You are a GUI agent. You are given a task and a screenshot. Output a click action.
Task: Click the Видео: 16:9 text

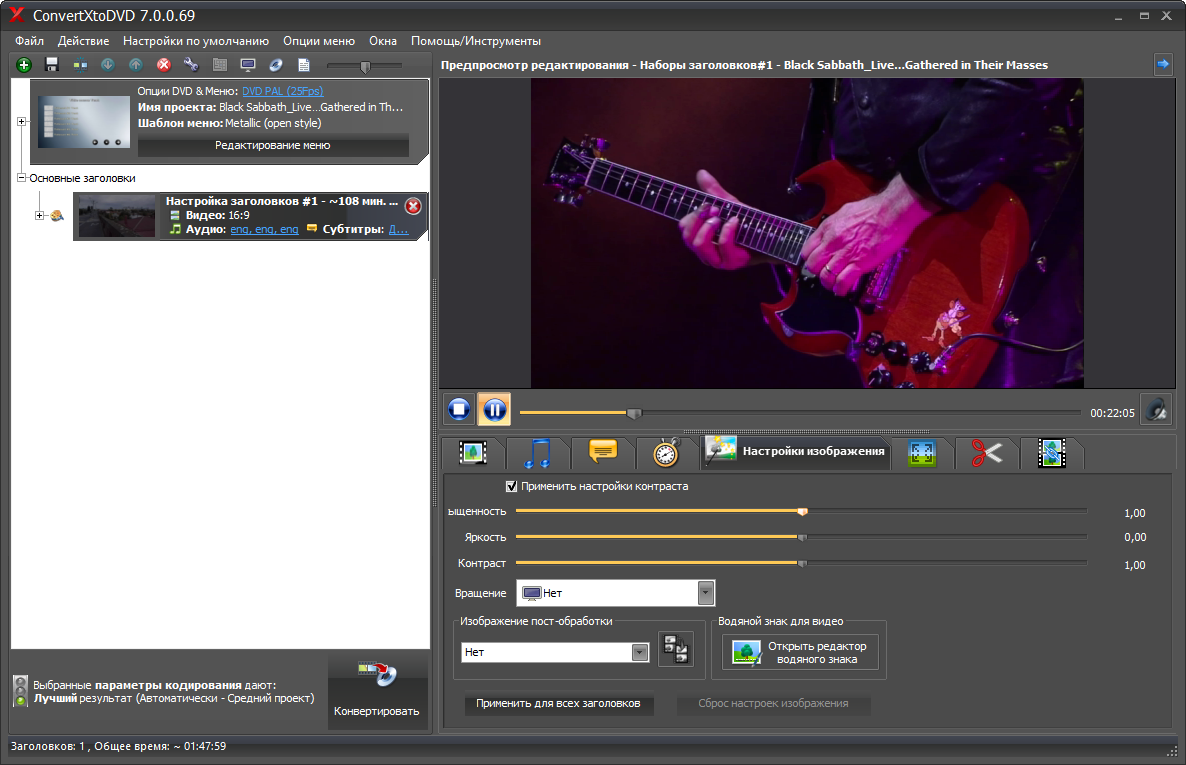[218, 216]
